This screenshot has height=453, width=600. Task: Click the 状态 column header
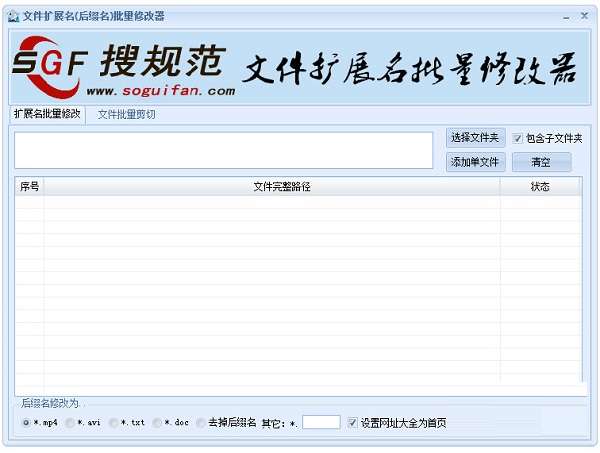(541, 186)
